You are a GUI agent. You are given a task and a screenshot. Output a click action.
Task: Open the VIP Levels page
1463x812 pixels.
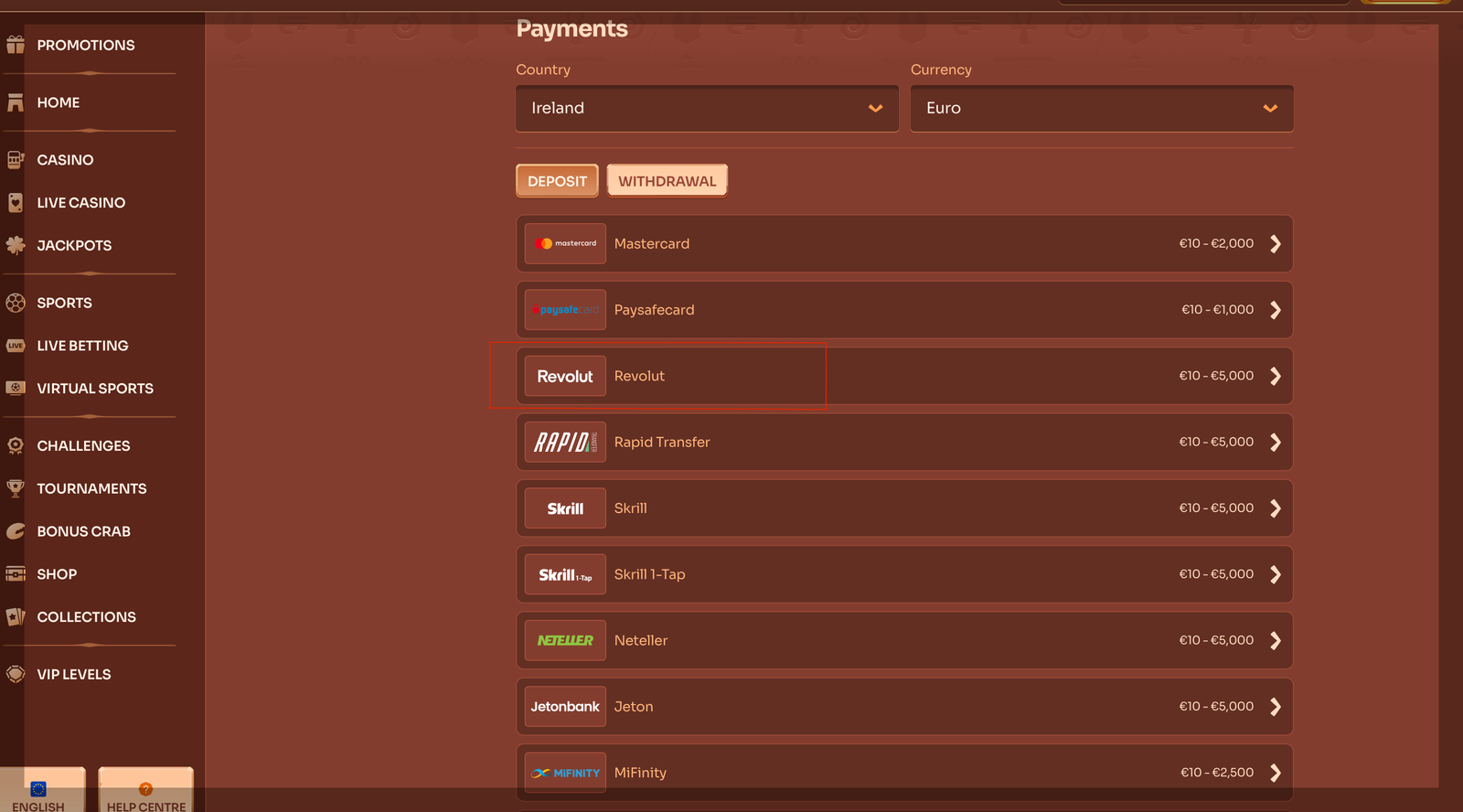(74, 675)
